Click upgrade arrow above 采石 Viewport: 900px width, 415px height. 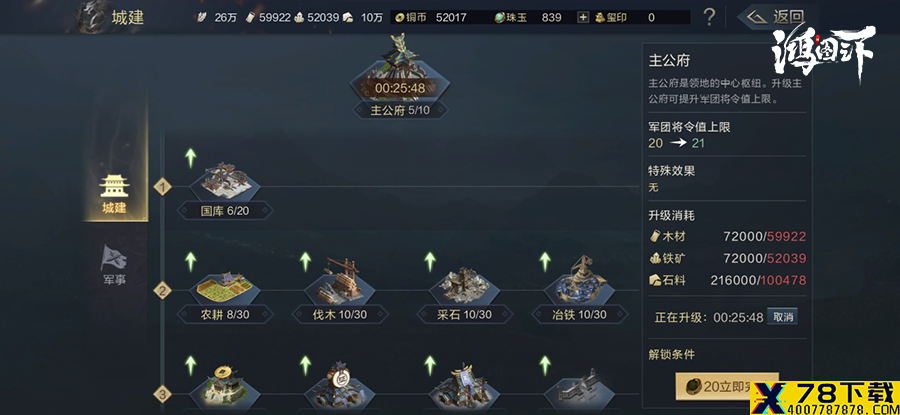tap(430, 261)
